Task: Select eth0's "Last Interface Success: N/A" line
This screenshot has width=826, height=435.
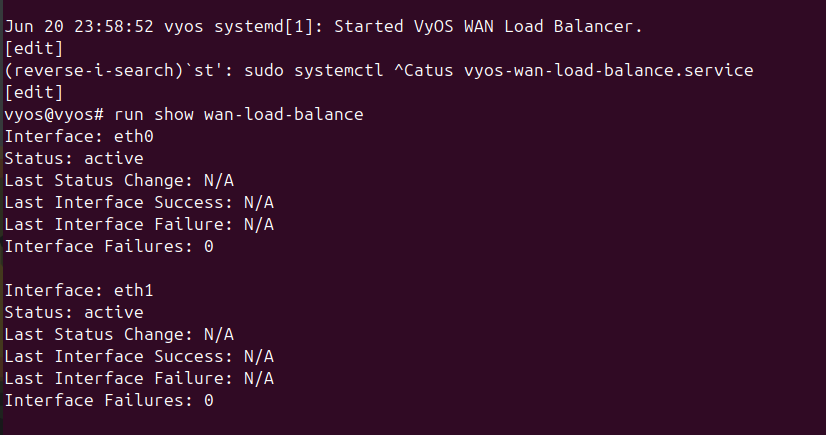Action: coord(139,202)
